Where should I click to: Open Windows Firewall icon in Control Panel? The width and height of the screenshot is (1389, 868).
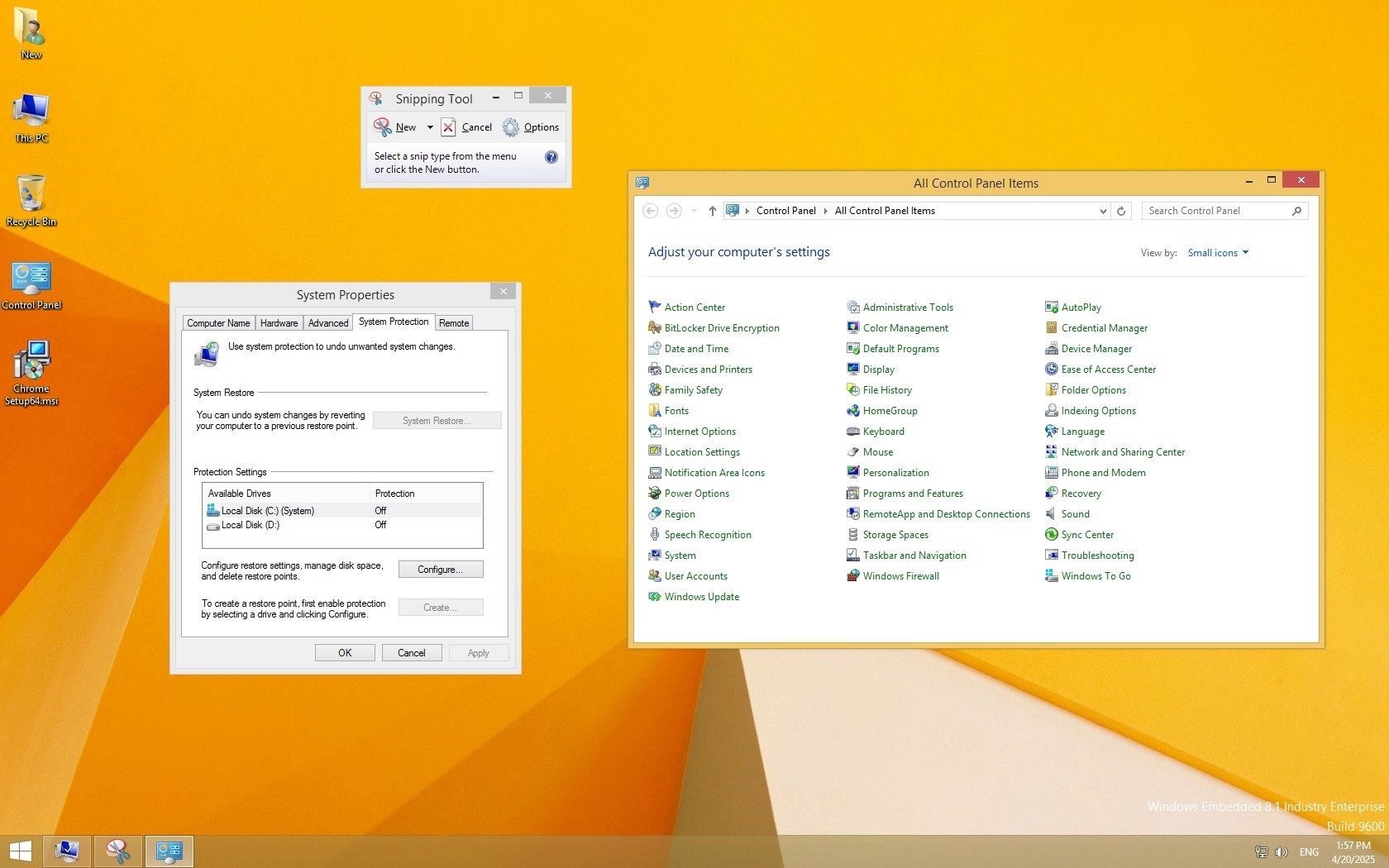point(852,576)
